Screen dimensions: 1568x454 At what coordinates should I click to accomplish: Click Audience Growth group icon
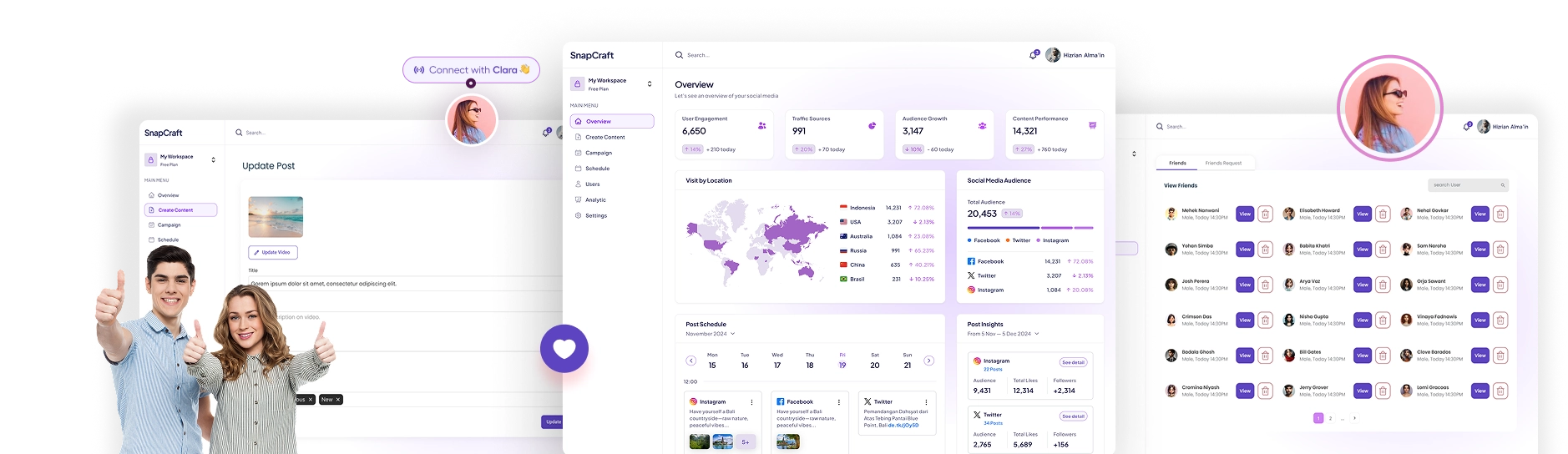click(982, 126)
